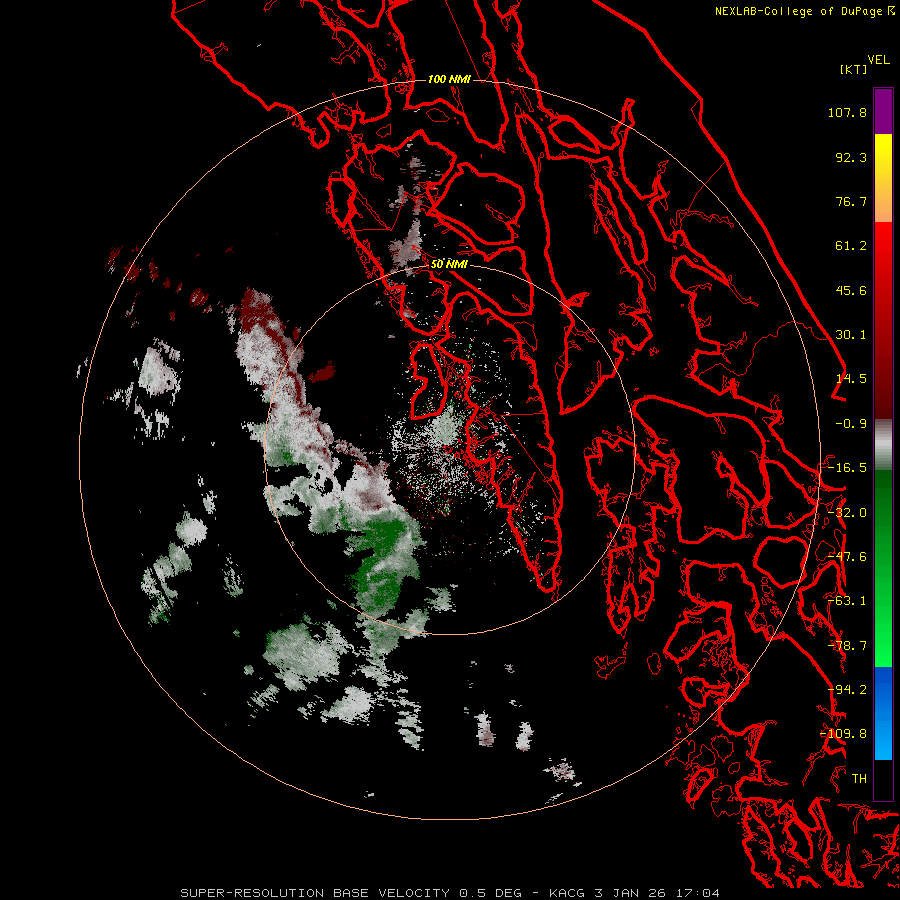Image resolution: width=900 pixels, height=900 pixels.
Task: Click the 50 NMI range ring label
Action: [x=449, y=264]
